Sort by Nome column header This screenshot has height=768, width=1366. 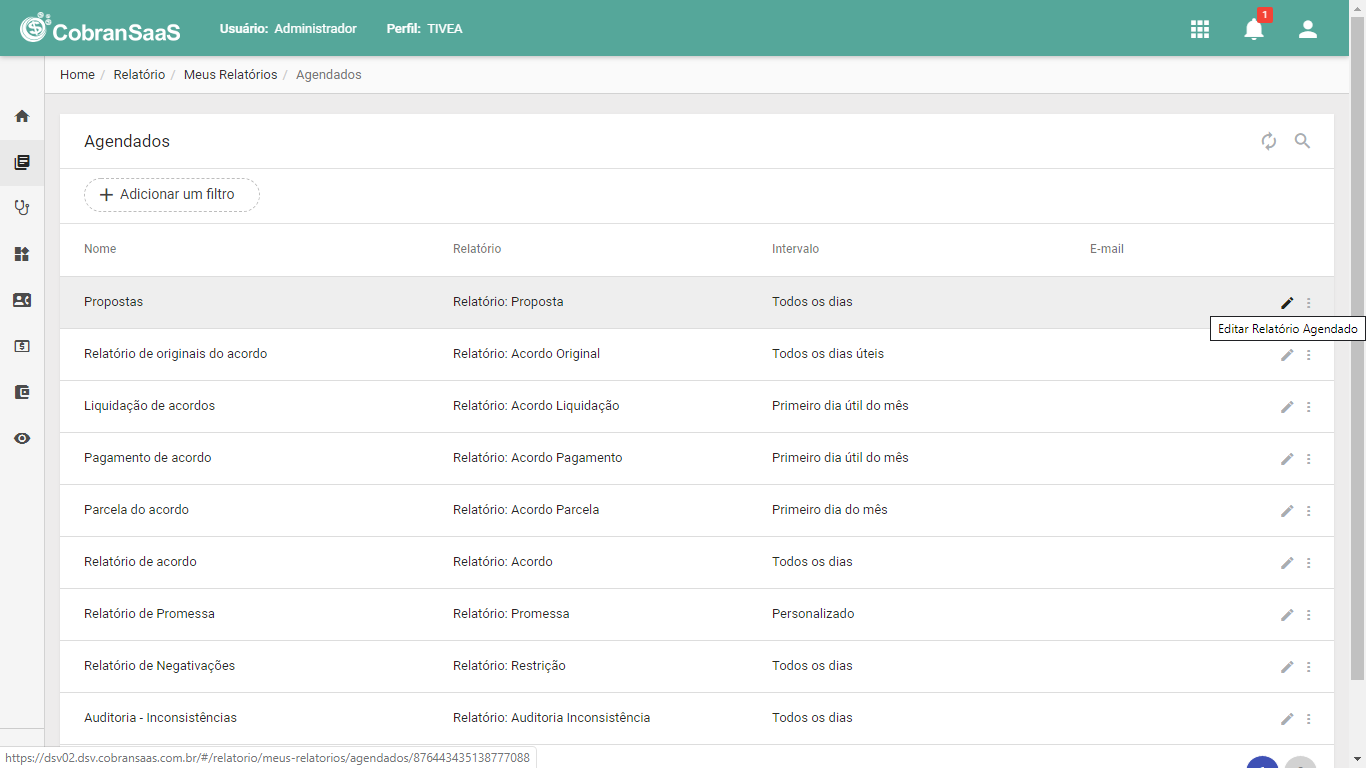pyautogui.click(x=100, y=249)
